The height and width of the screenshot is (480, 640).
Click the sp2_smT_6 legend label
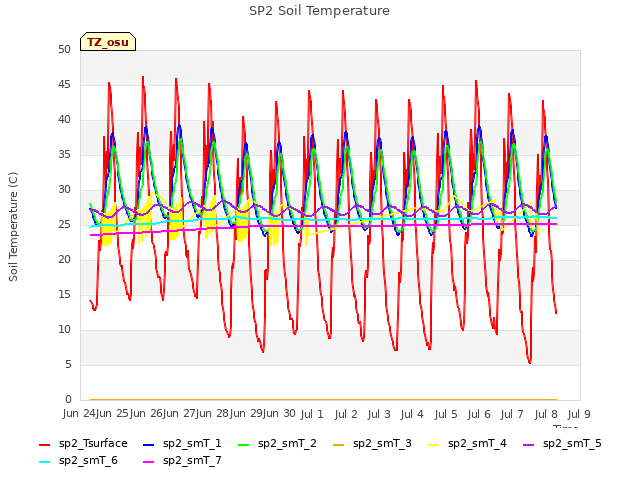[88, 461]
